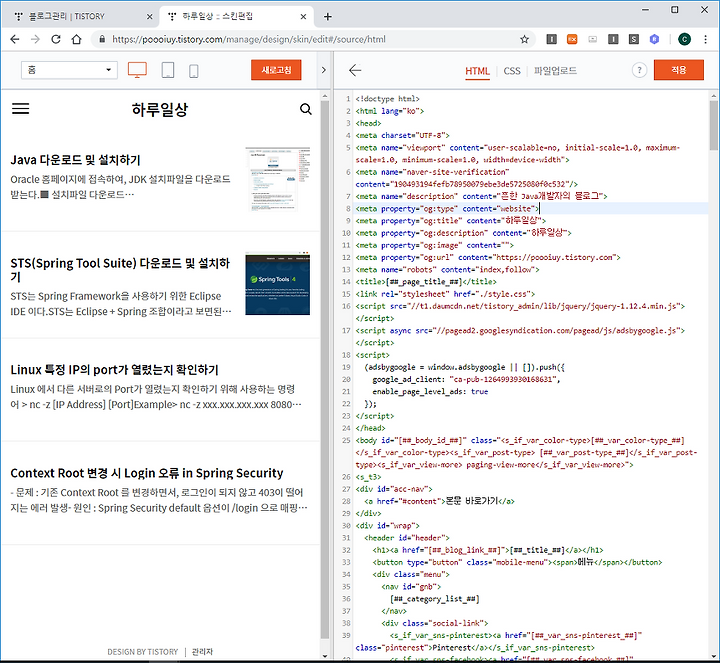Viewport: 720px width, 663px height.
Task: Open the page selector dropdown showing 홈
Action: (69, 70)
